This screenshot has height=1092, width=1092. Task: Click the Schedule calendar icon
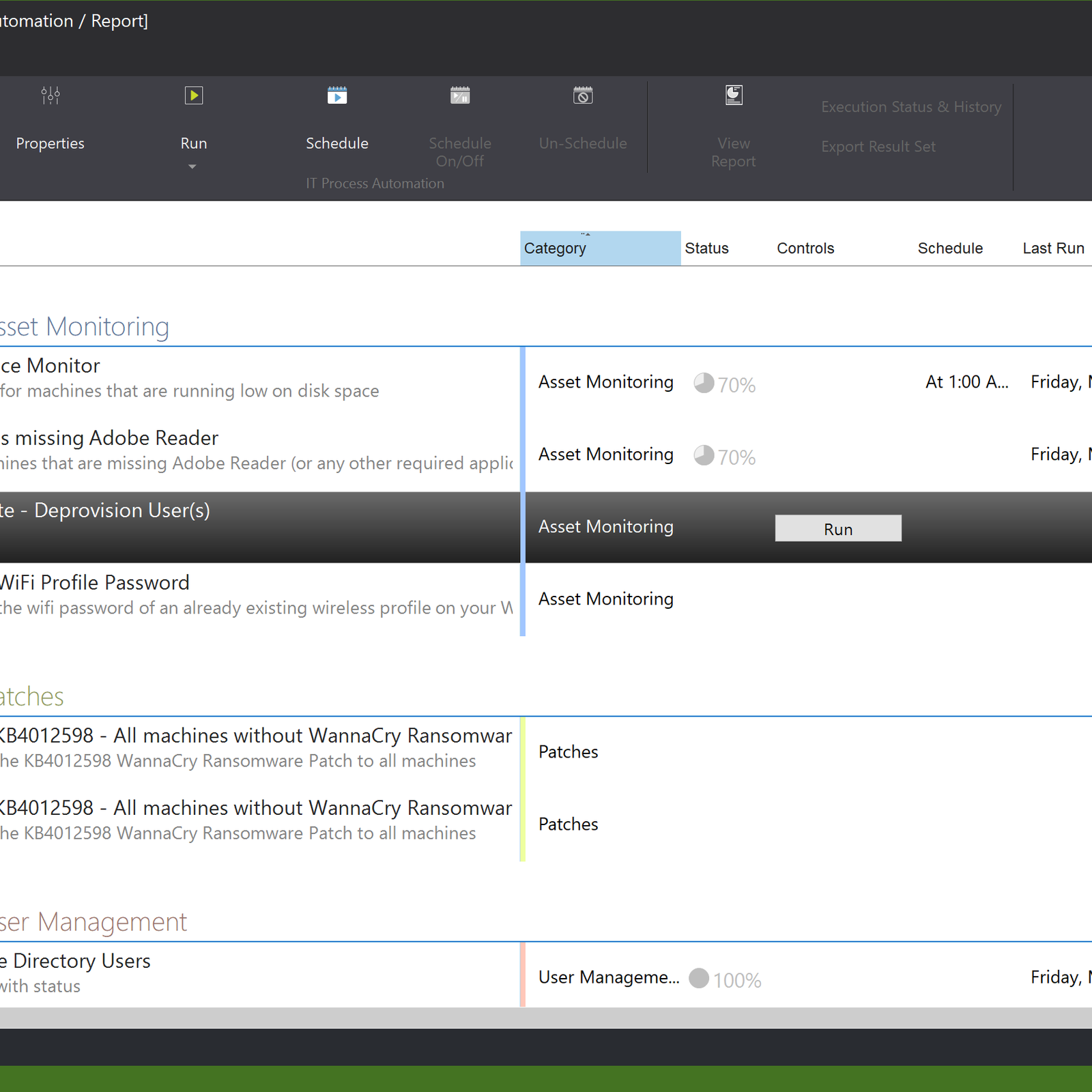coord(337,96)
